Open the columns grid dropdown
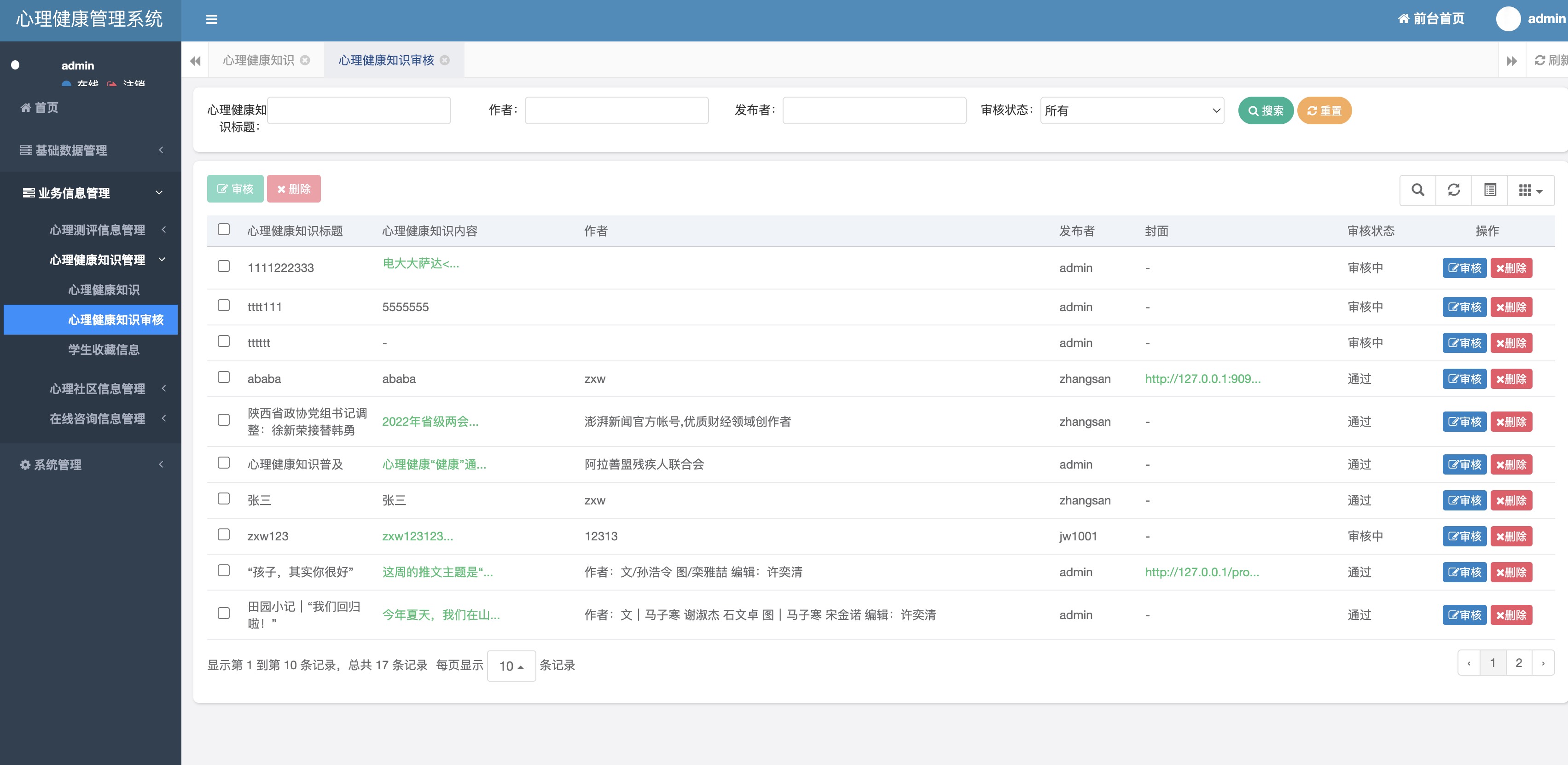 pyautogui.click(x=1531, y=190)
